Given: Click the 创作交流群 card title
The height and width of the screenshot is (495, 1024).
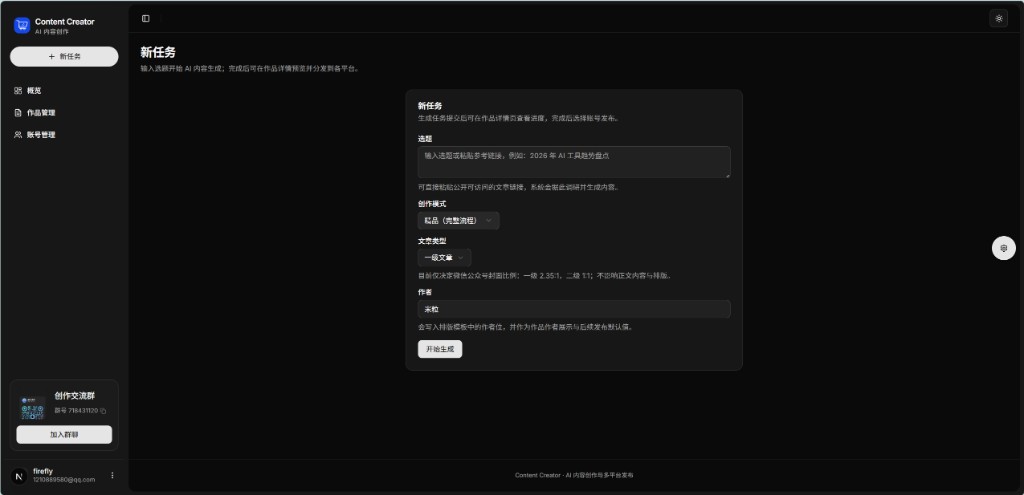Looking at the screenshot, I should click(x=75, y=396).
